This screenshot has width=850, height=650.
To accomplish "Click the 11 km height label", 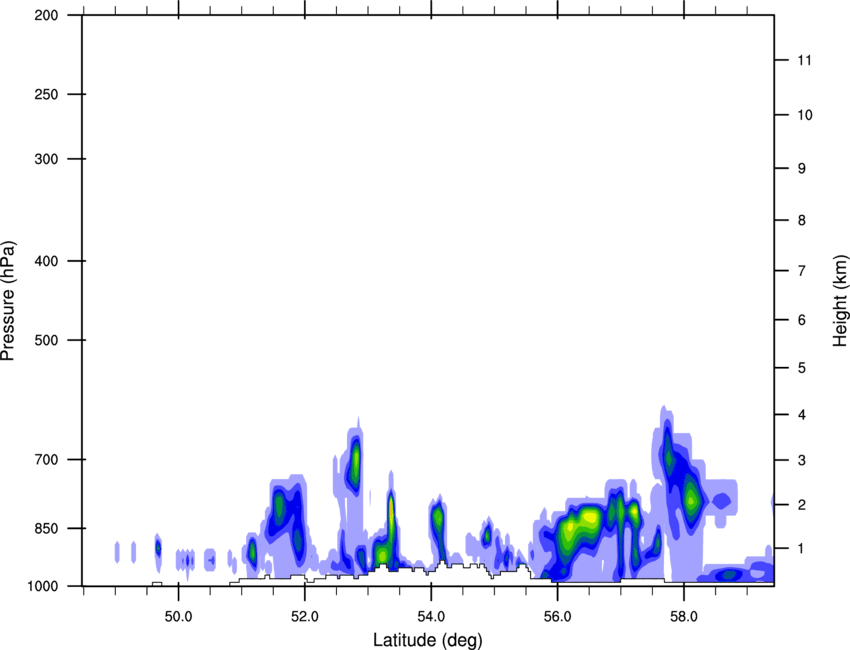I will pos(804,60).
